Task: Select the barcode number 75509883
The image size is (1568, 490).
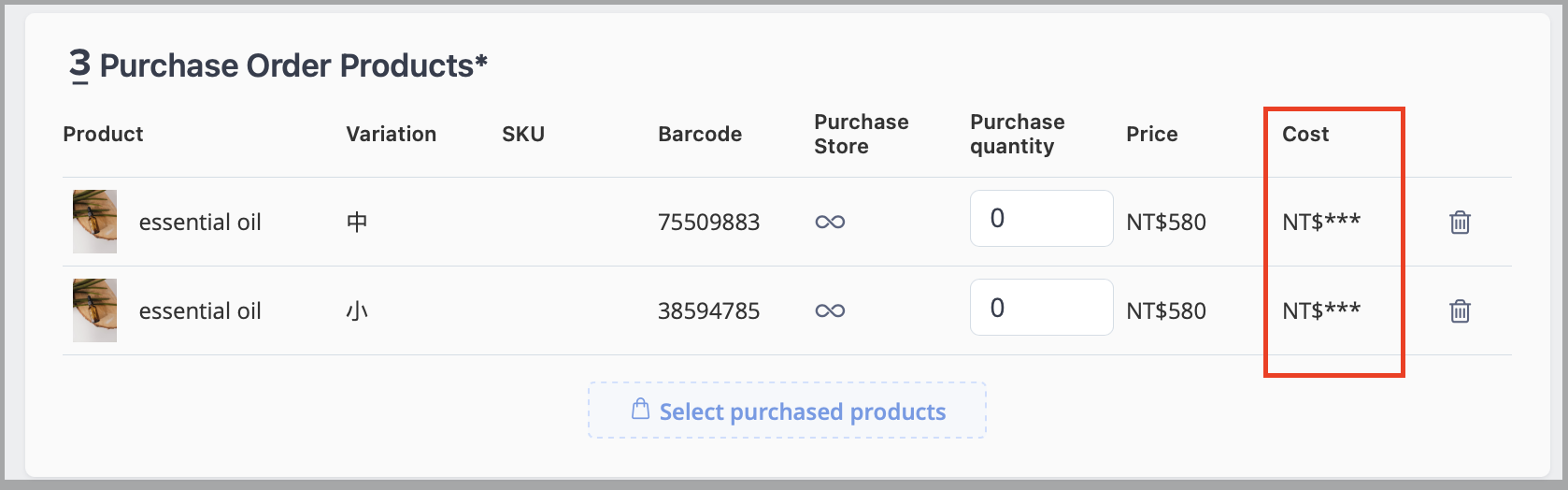Action: [708, 222]
